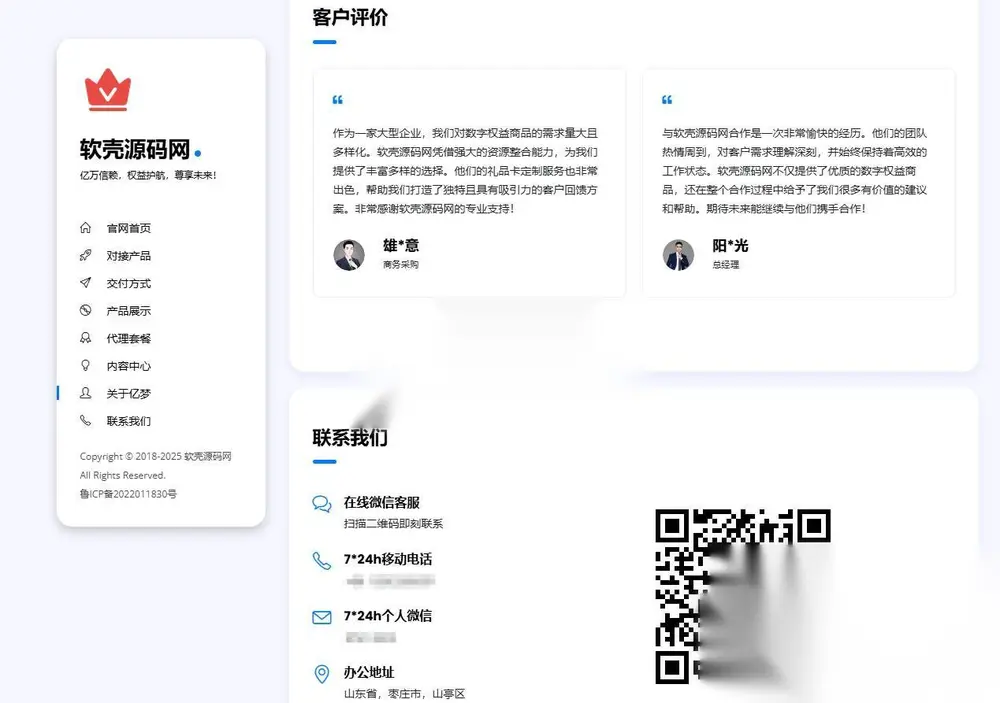Open 产品展示 menu item

[129, 311]
